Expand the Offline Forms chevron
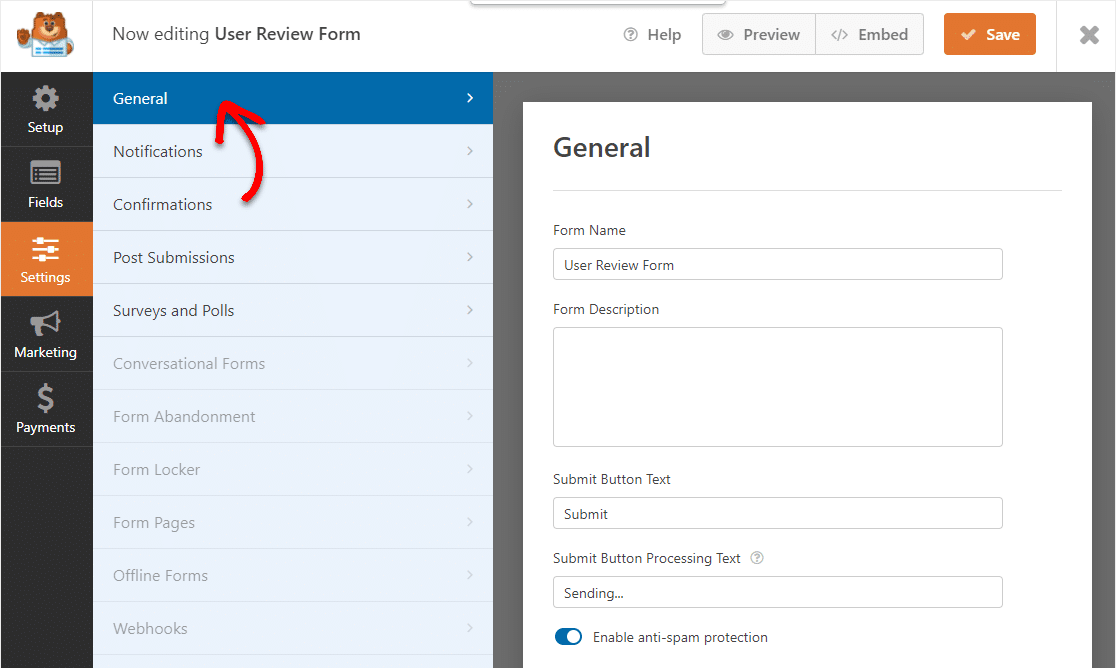Screen dimensions: 1116x668 point(470,575)
